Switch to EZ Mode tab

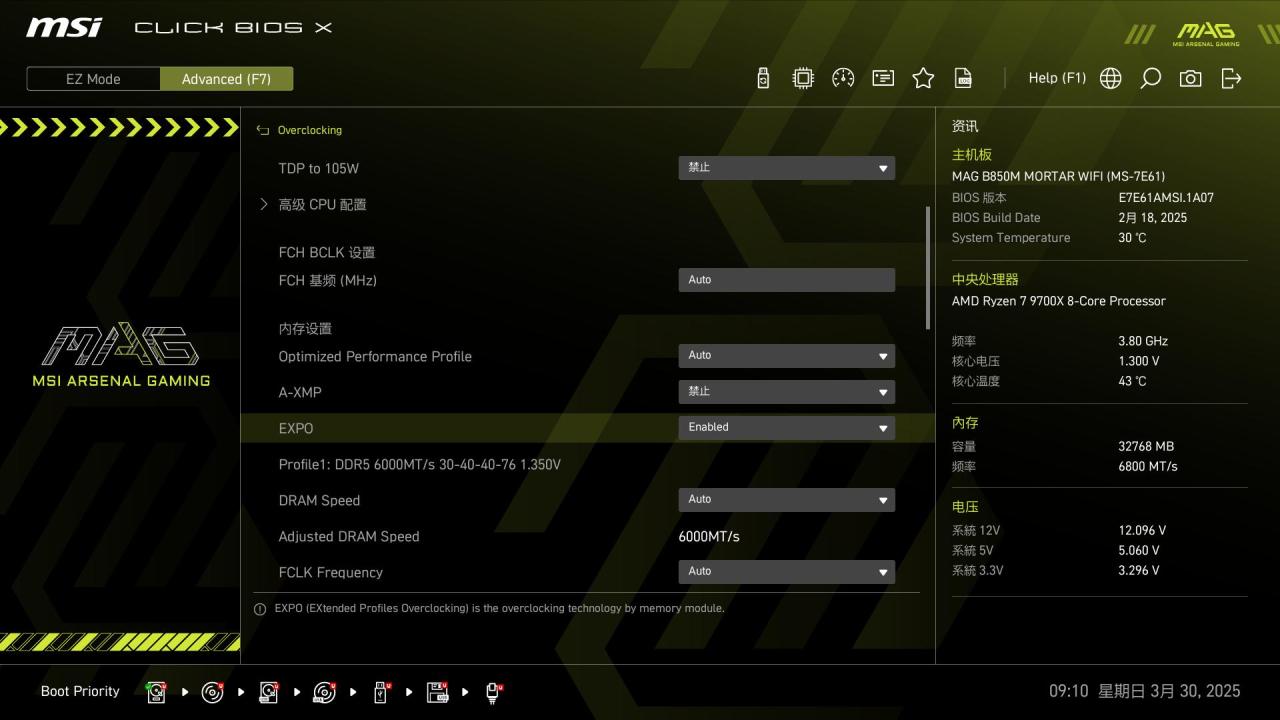point(93,79)
